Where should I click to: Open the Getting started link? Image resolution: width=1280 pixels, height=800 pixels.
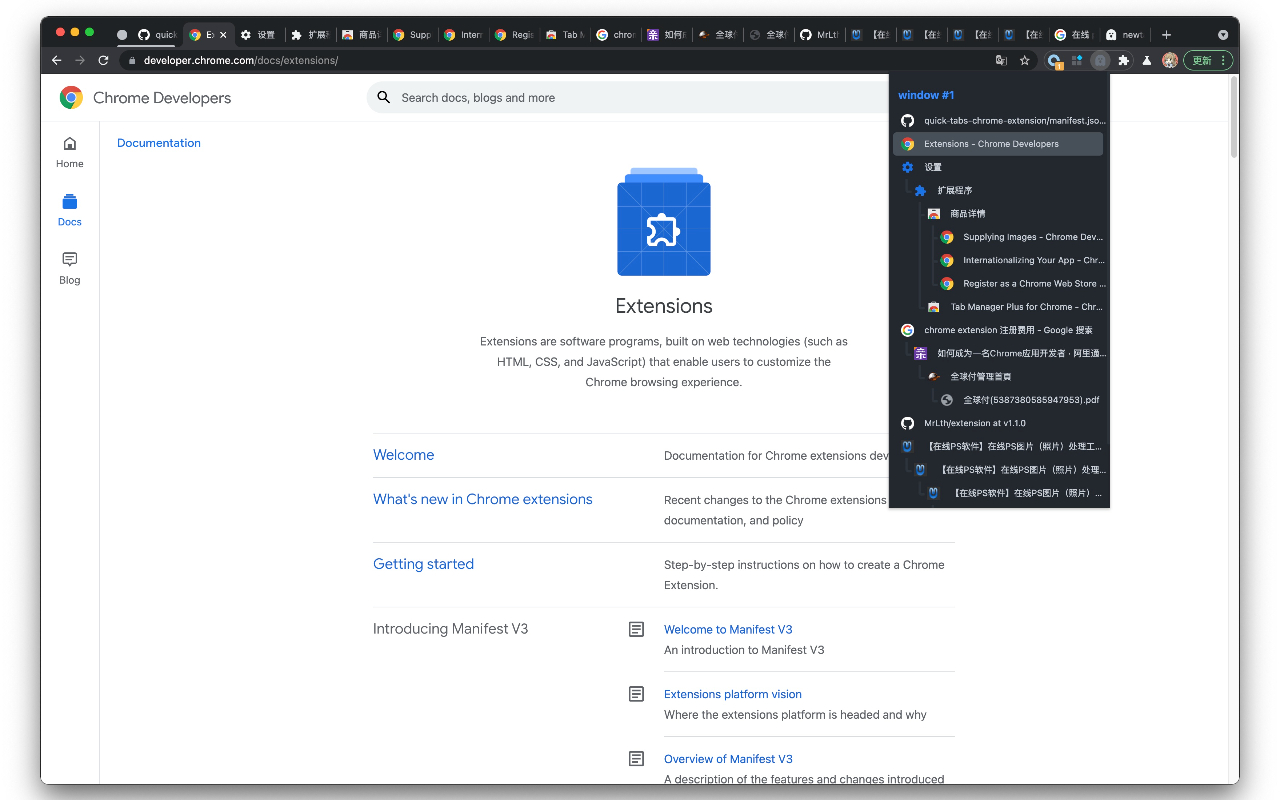click(x=424, y=564)
